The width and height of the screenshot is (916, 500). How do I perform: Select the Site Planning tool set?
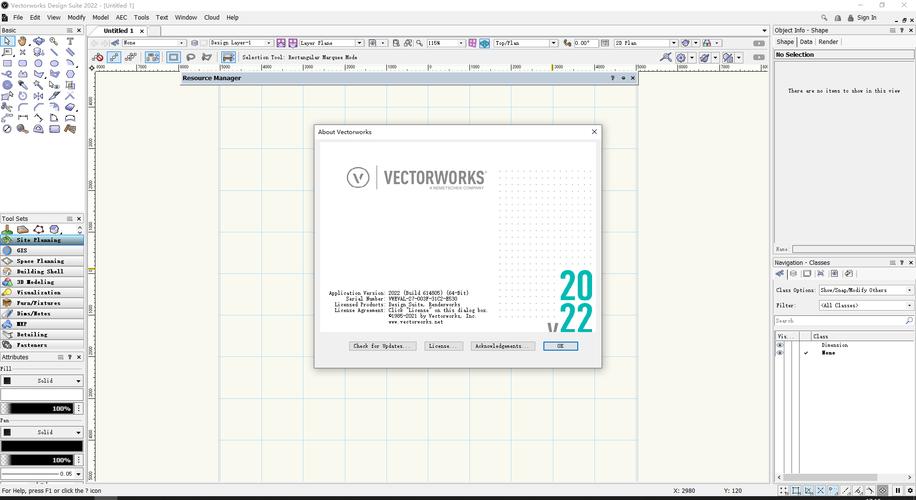coord(41,239)
